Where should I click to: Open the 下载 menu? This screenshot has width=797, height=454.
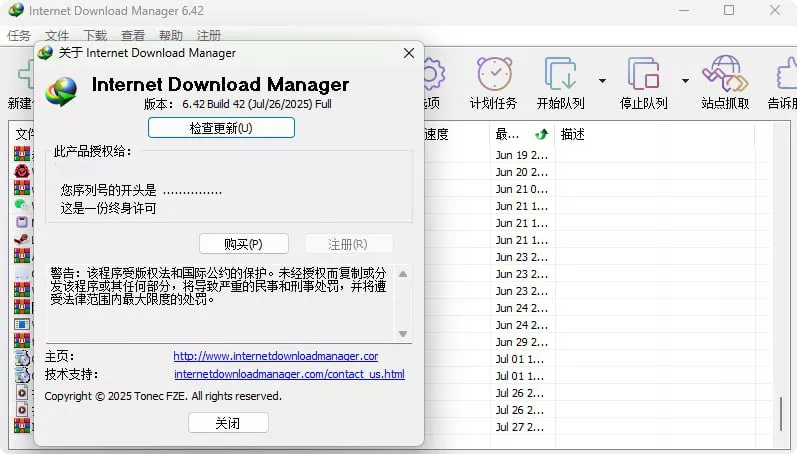[95, 35]
